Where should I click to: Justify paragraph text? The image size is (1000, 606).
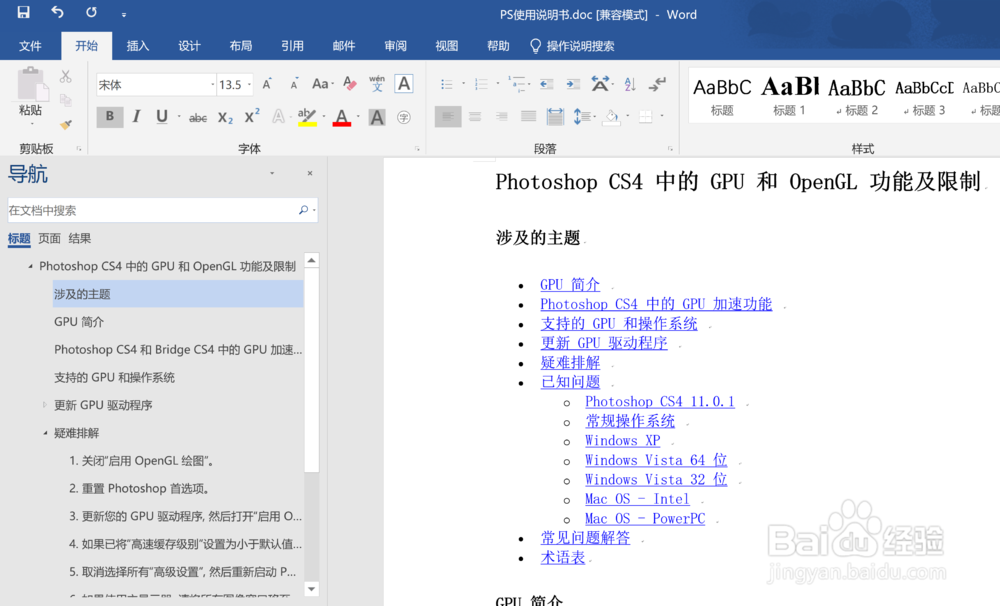tap(529, 117)
